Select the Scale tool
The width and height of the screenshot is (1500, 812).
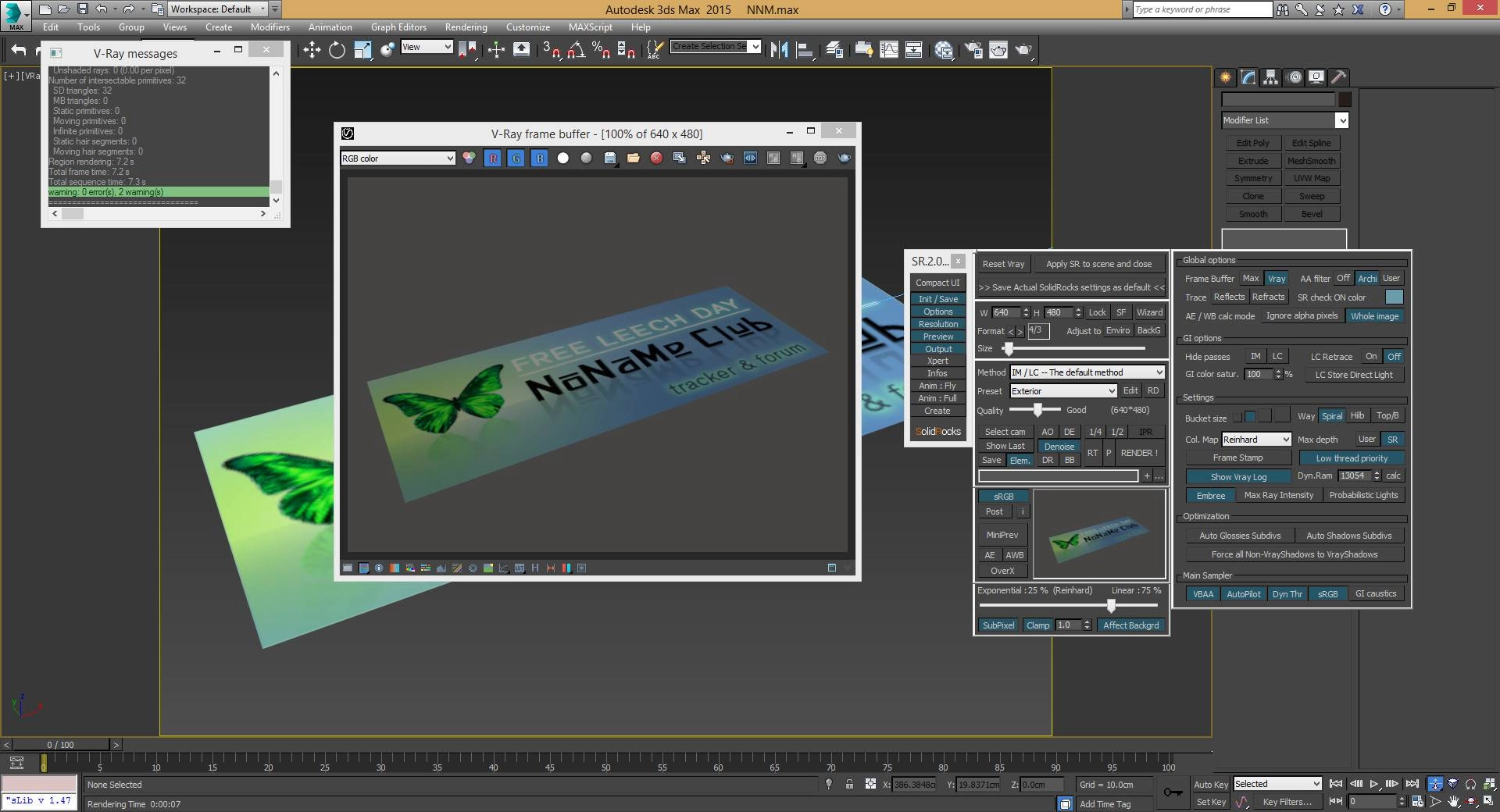tap(362, 50)
